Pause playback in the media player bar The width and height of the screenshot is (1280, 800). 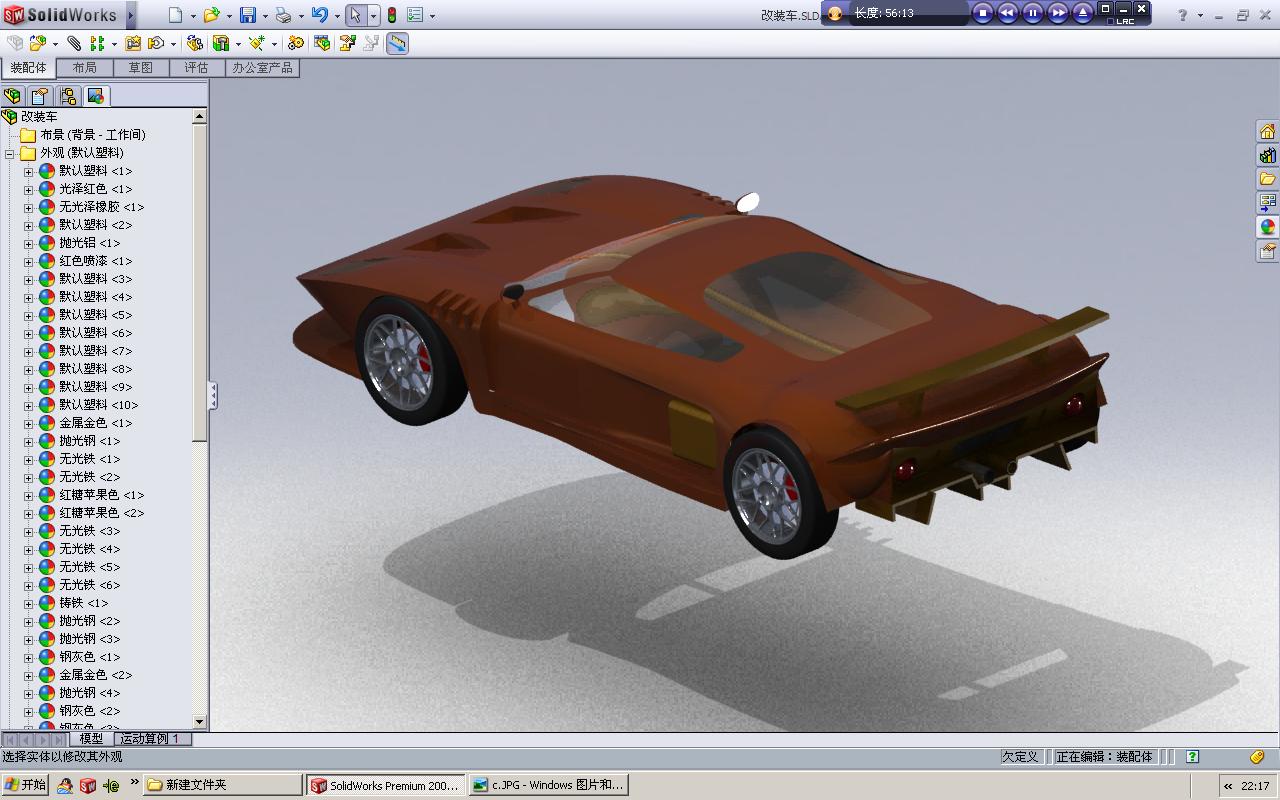point(1033,13)
